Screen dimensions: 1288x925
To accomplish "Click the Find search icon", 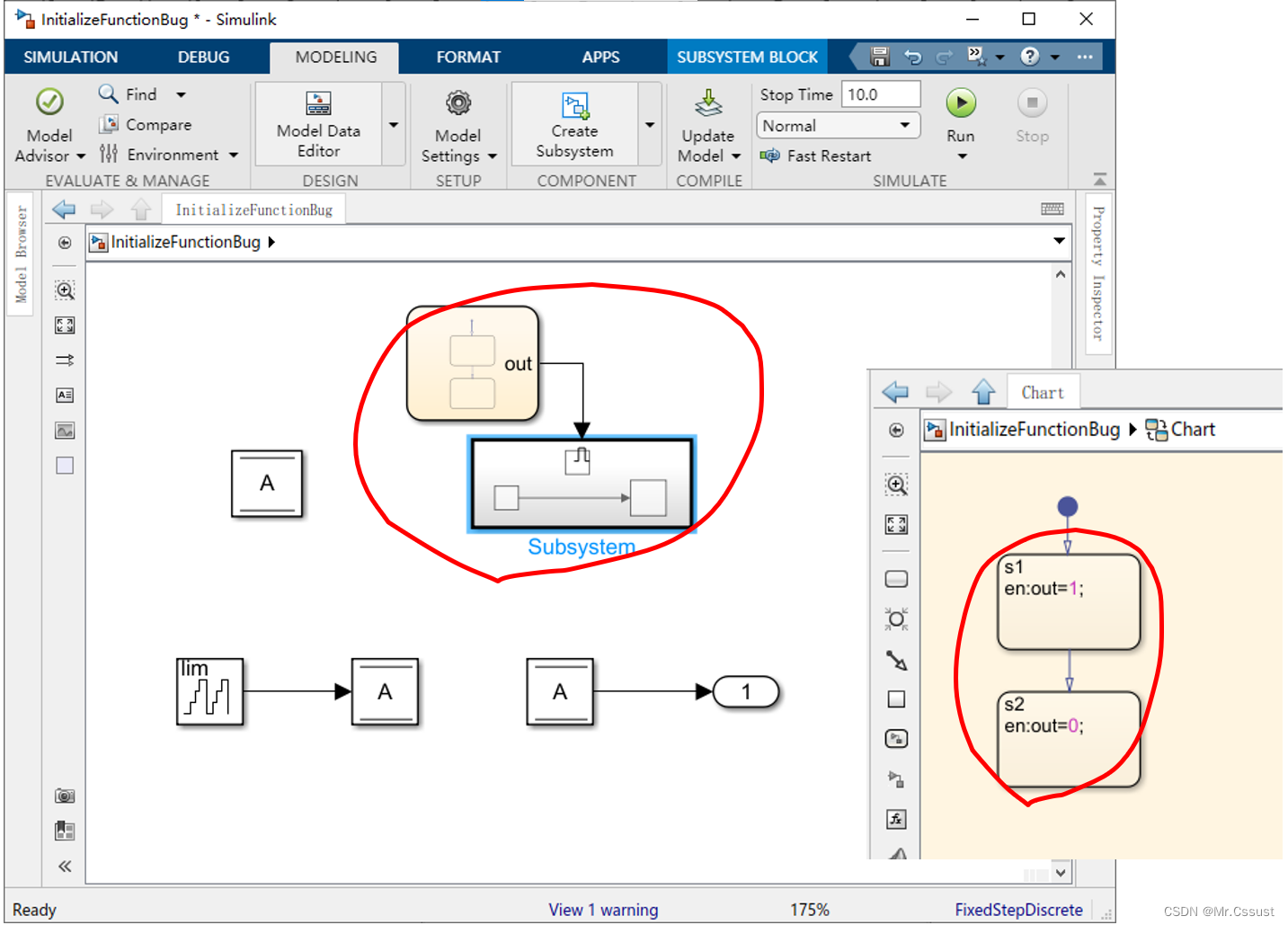I will click(108, 93).
